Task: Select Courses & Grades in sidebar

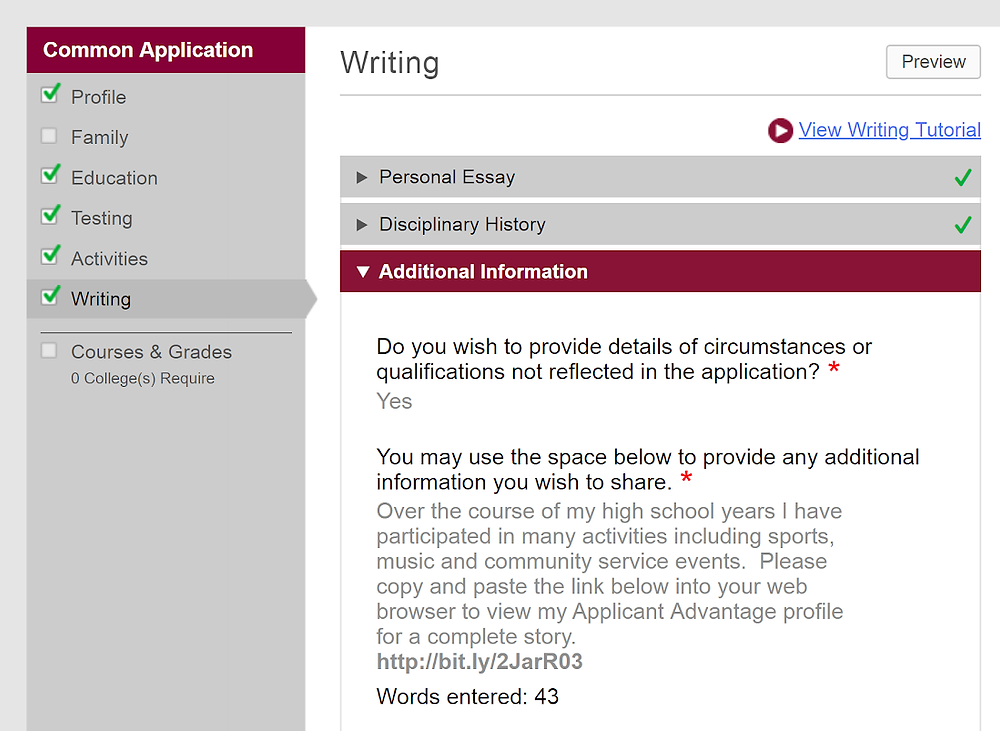Action: [151, 352]
